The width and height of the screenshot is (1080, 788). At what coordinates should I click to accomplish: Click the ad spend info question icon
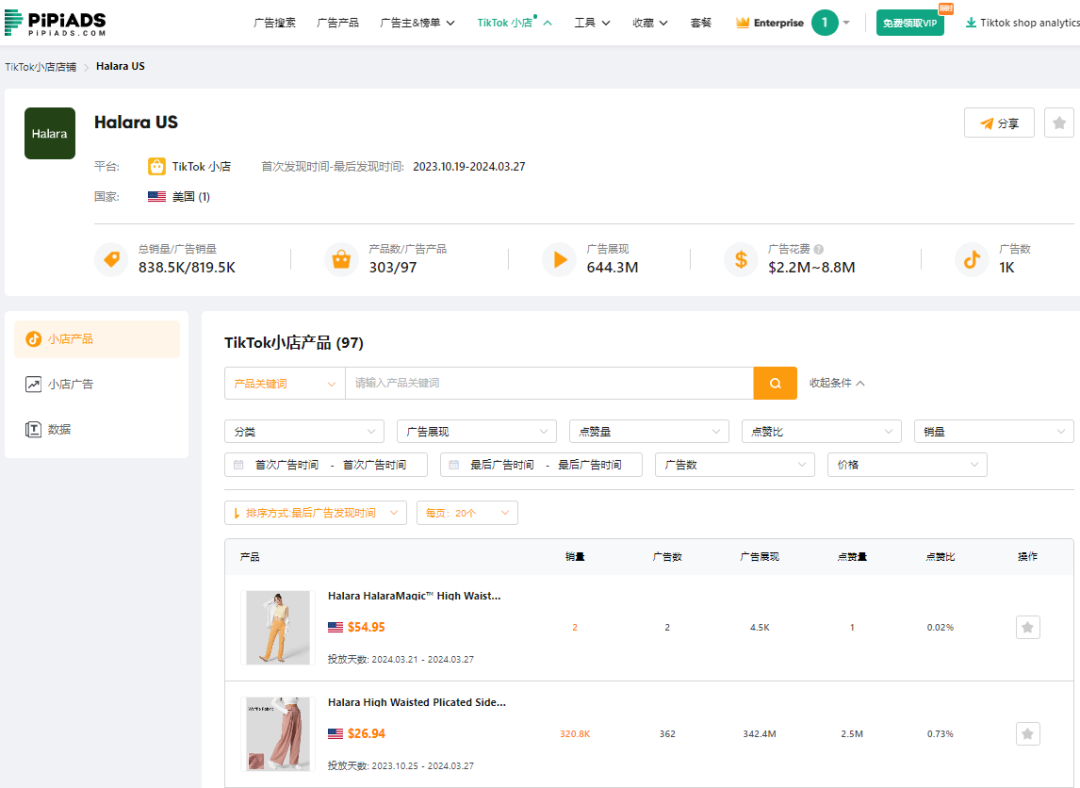(x=819, y=249)
